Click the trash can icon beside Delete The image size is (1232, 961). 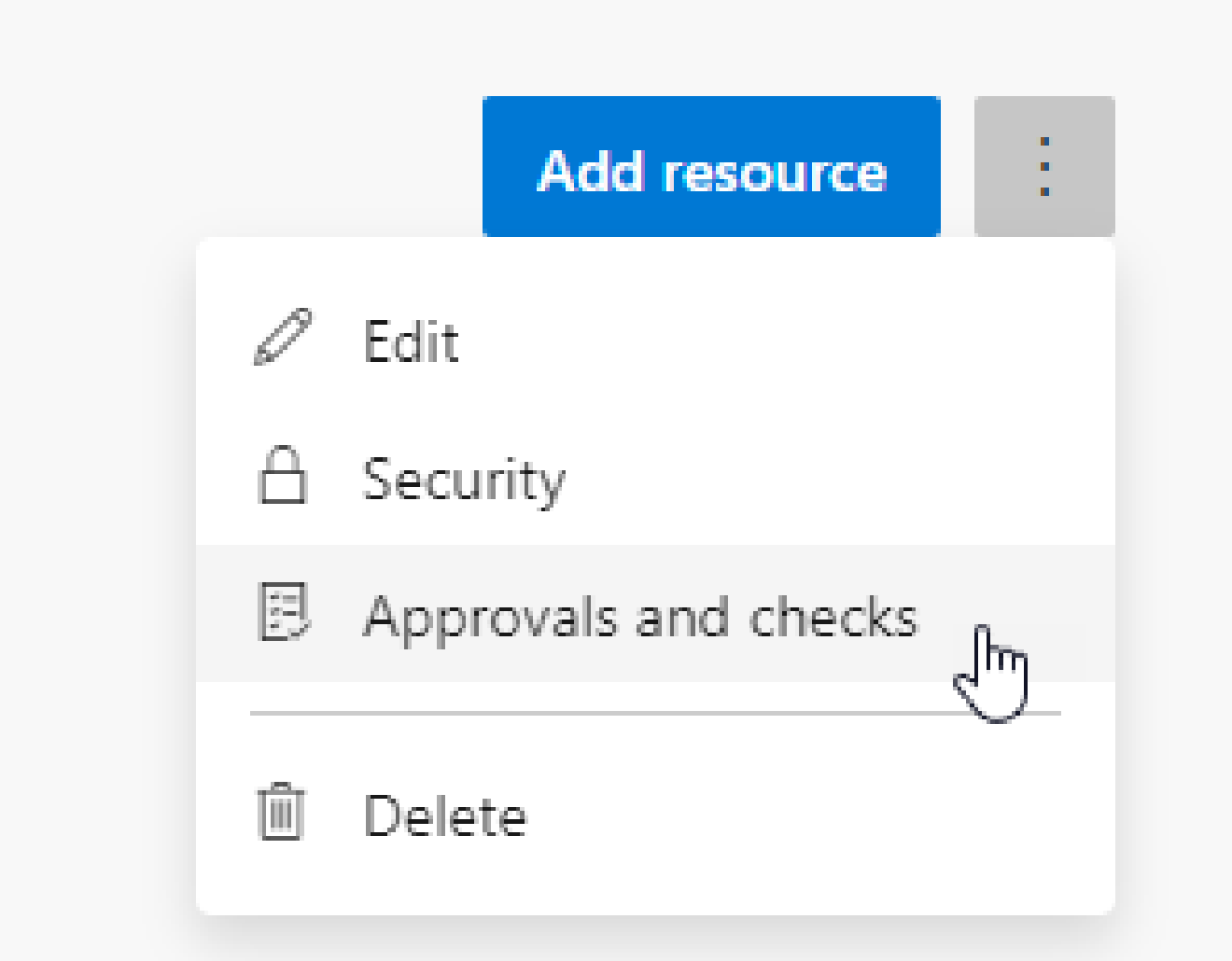(280, 815)
